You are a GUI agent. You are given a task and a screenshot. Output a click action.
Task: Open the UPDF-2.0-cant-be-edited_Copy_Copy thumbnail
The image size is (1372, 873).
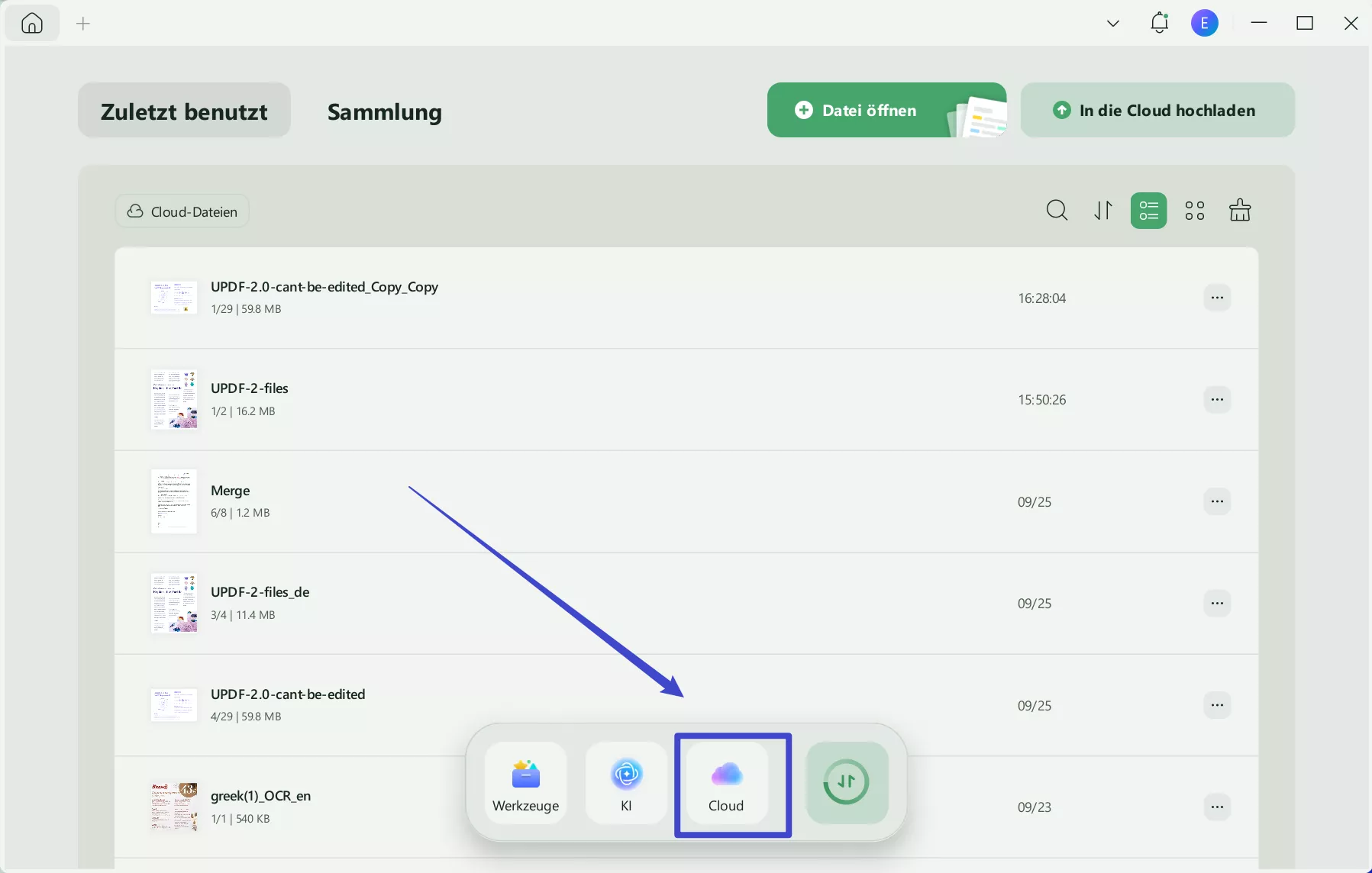click(x=174, y=298)
